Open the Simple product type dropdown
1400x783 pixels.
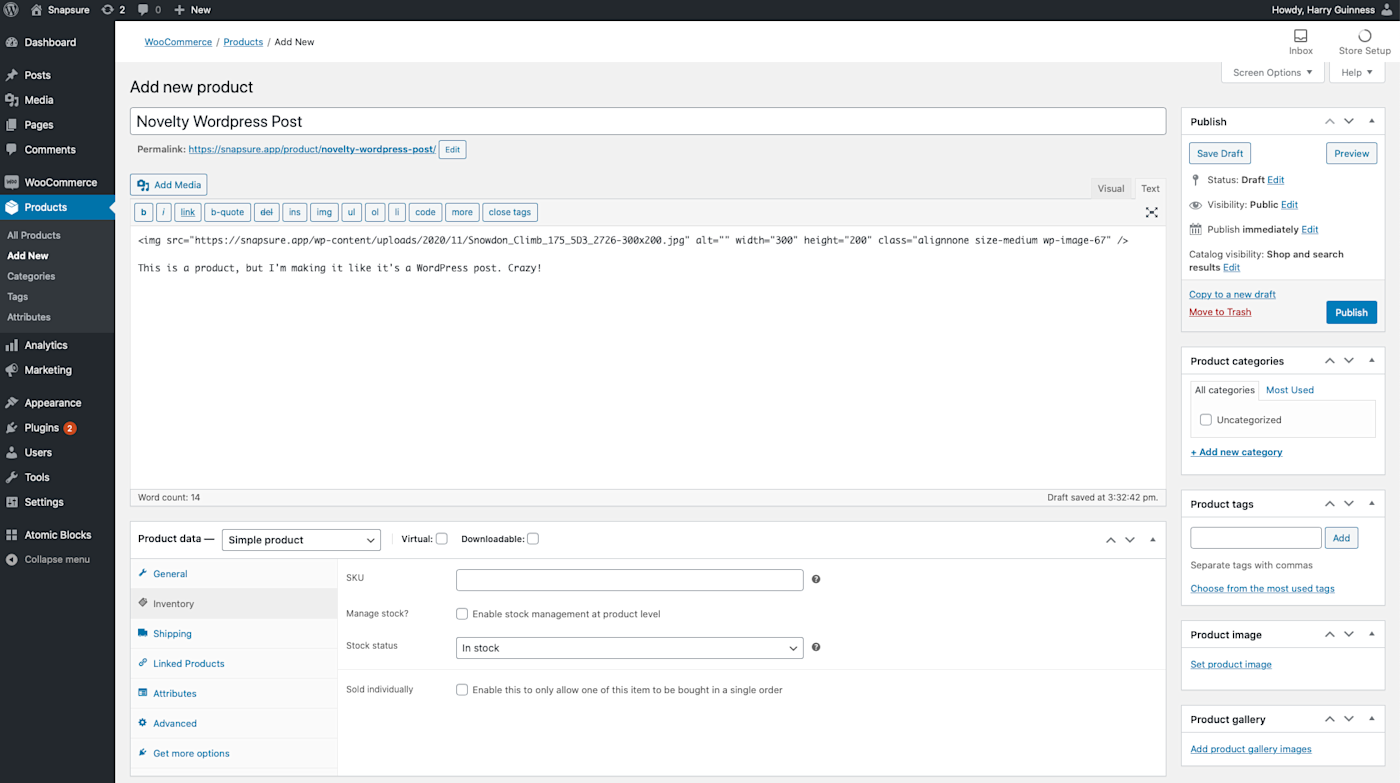301,540
